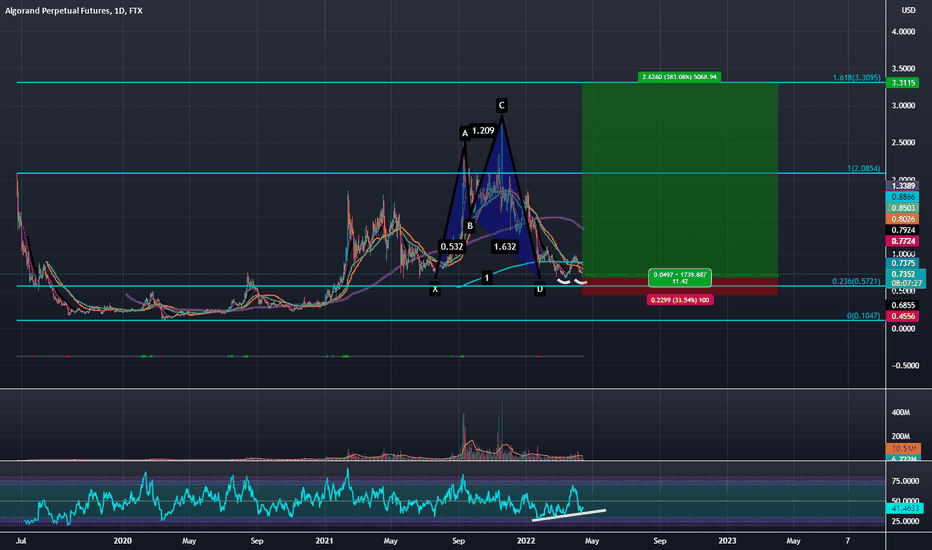Click the 2.5000 price axis value

coord(903,143)
